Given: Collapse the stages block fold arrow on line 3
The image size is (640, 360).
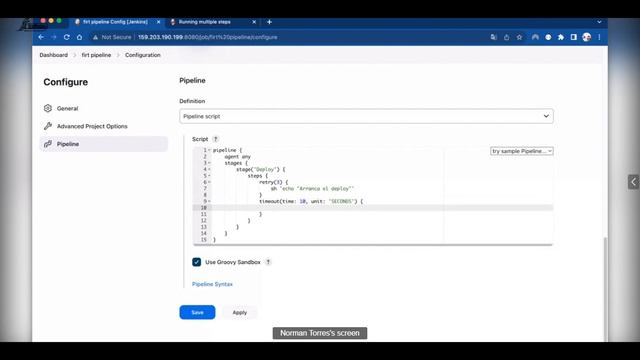Looking at the screenshot, I should coord(209,163).
